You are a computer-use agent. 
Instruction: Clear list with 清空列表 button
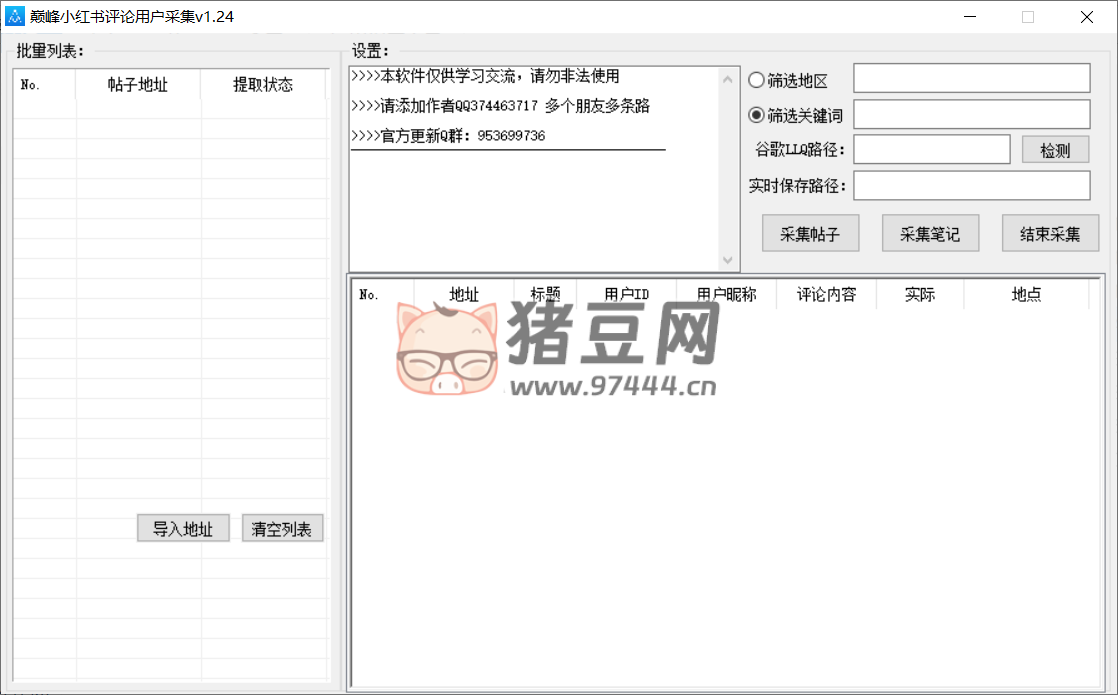282,528
